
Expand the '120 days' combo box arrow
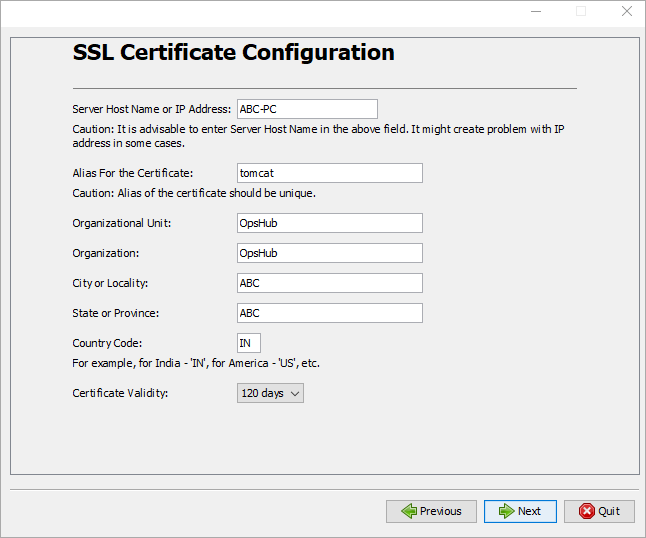(x=294, y=394)
